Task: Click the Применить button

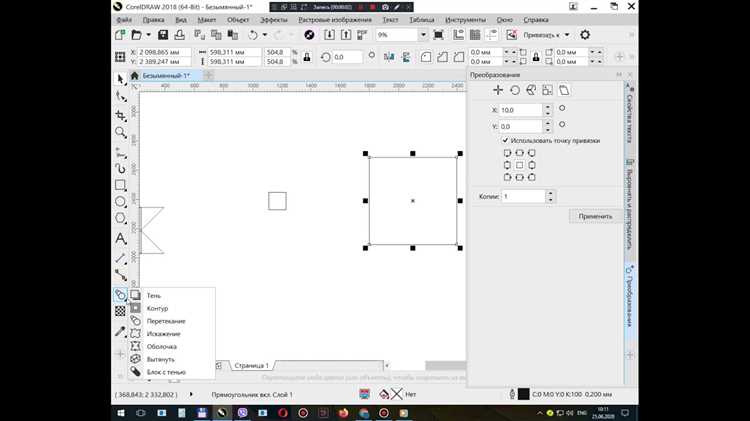Action: click(x=595, y=216)
